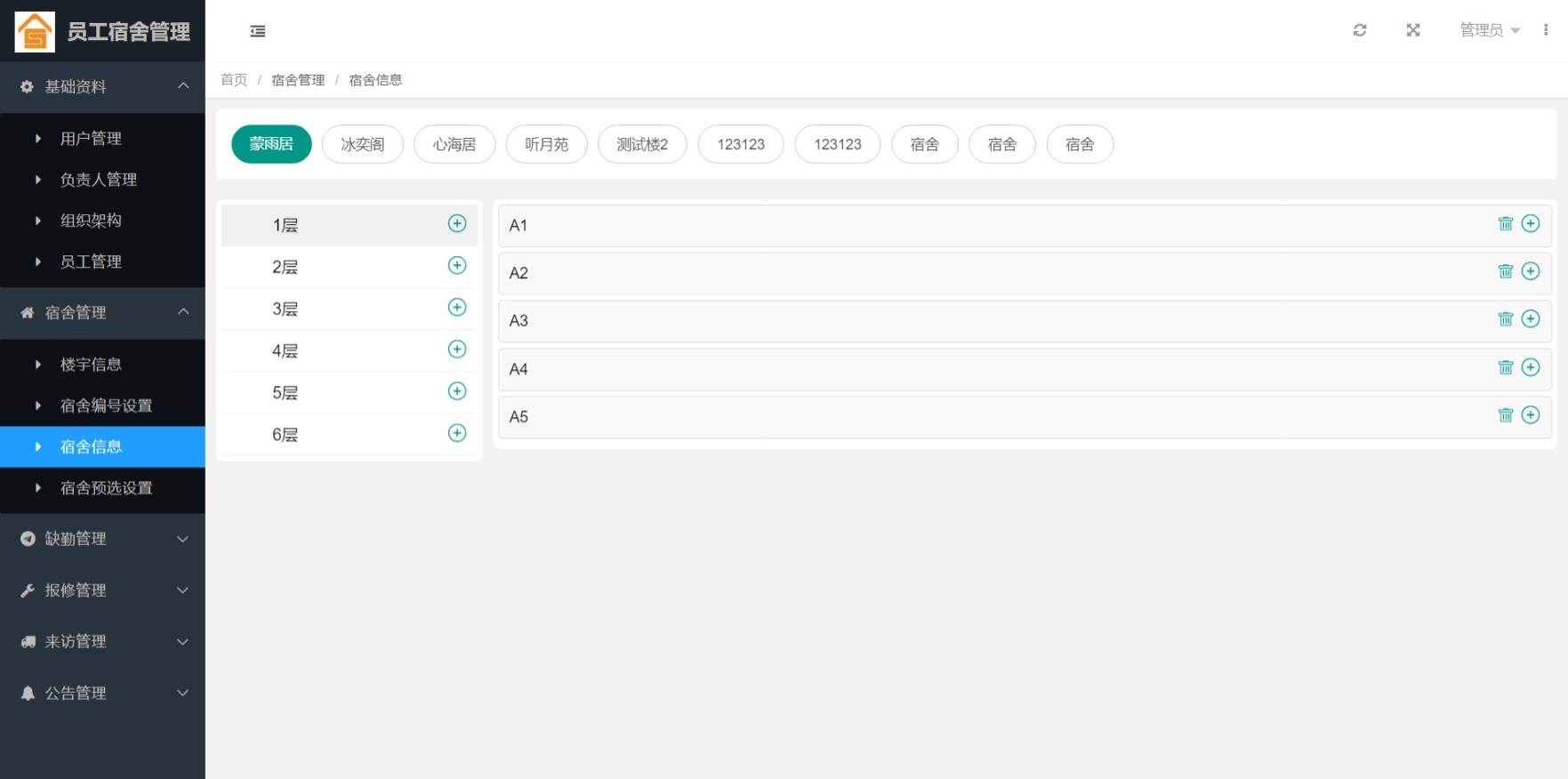Delete room A5 with trash icon
The image size is (1568, 779).
tap(1506, 414)
